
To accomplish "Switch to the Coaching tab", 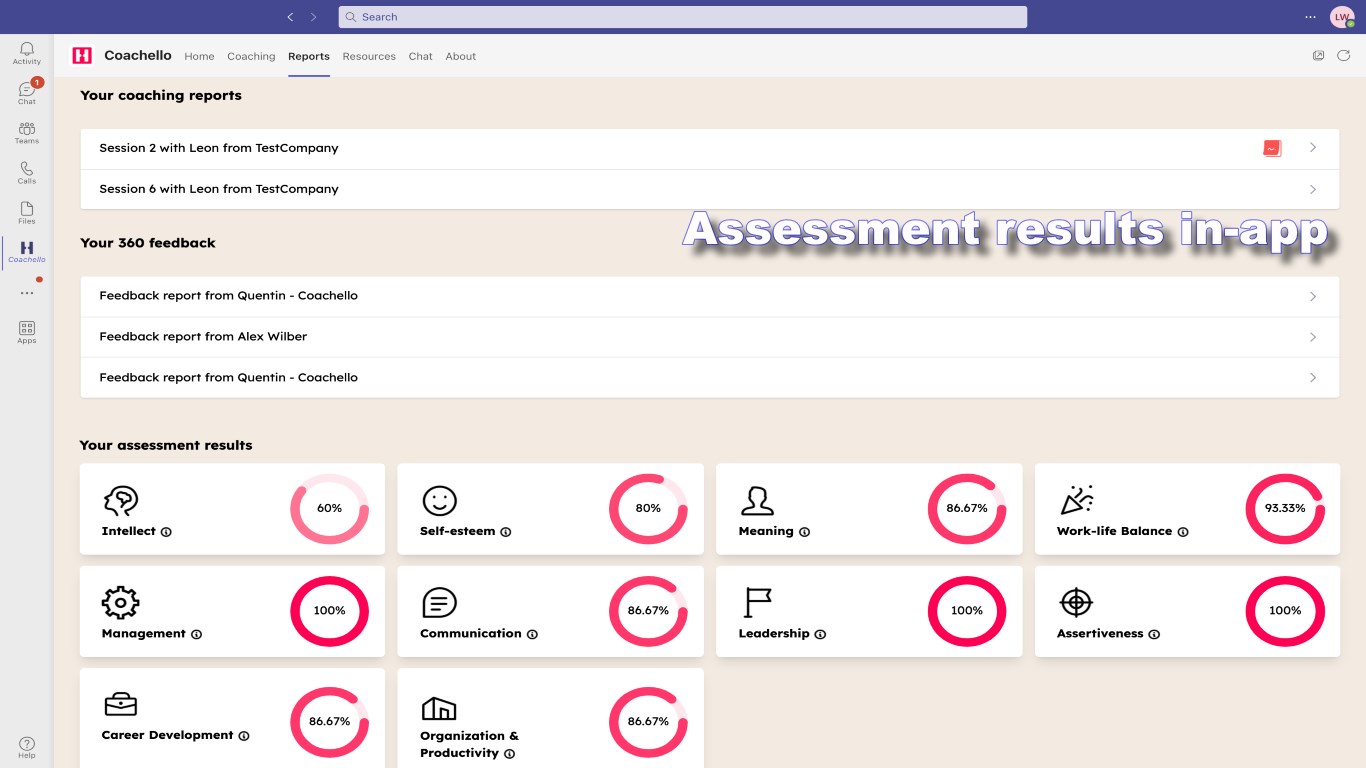I will pyautogui.click(x=251, y=56).
